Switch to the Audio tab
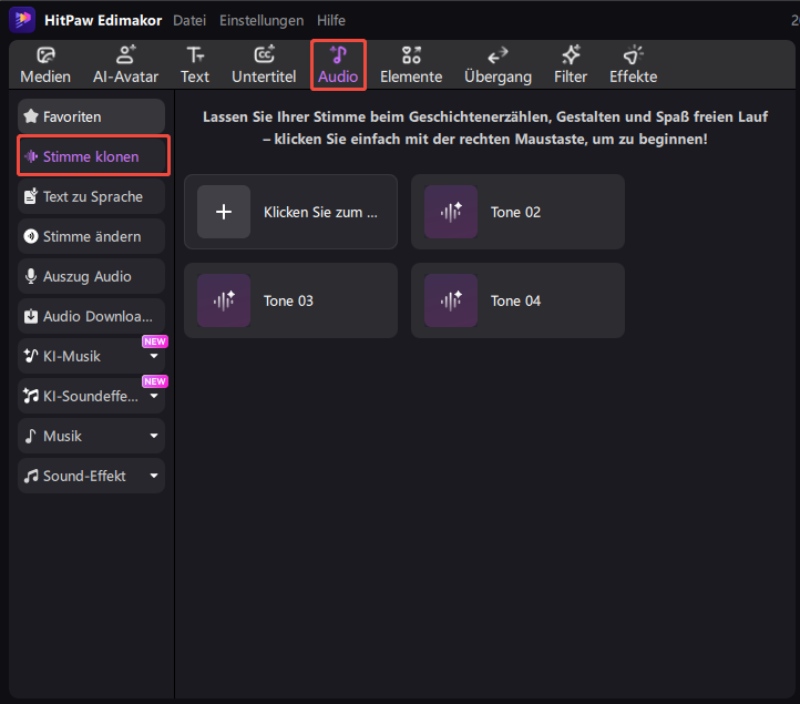 click(338, 64)
